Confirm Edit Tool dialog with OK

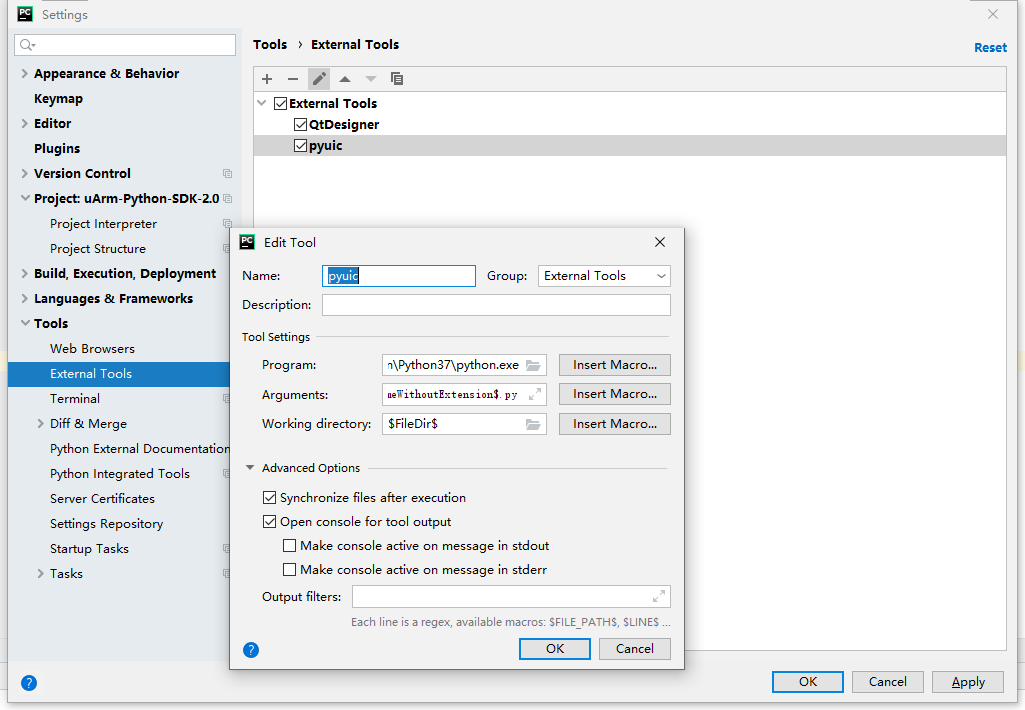(555, 649)
